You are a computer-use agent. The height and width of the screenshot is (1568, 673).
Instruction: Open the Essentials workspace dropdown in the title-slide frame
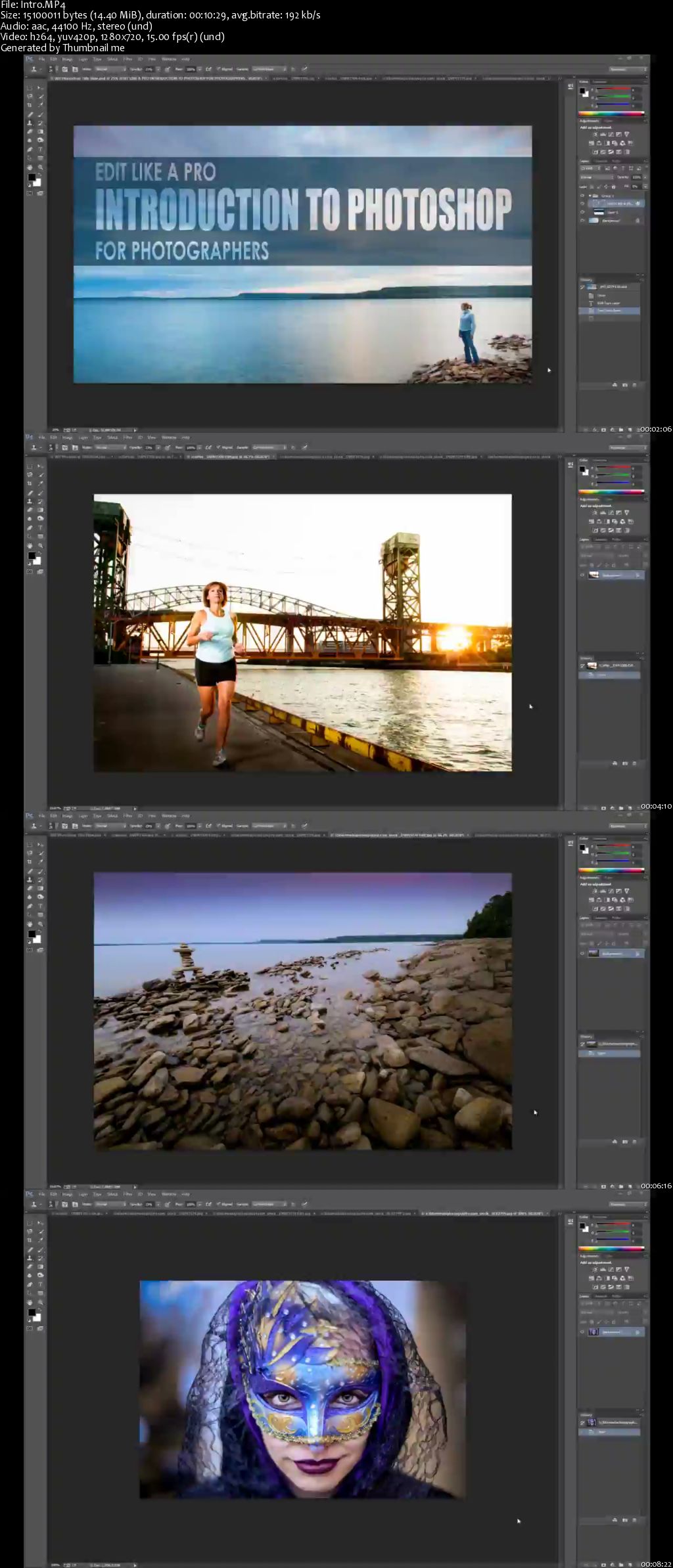click(628, 69)
